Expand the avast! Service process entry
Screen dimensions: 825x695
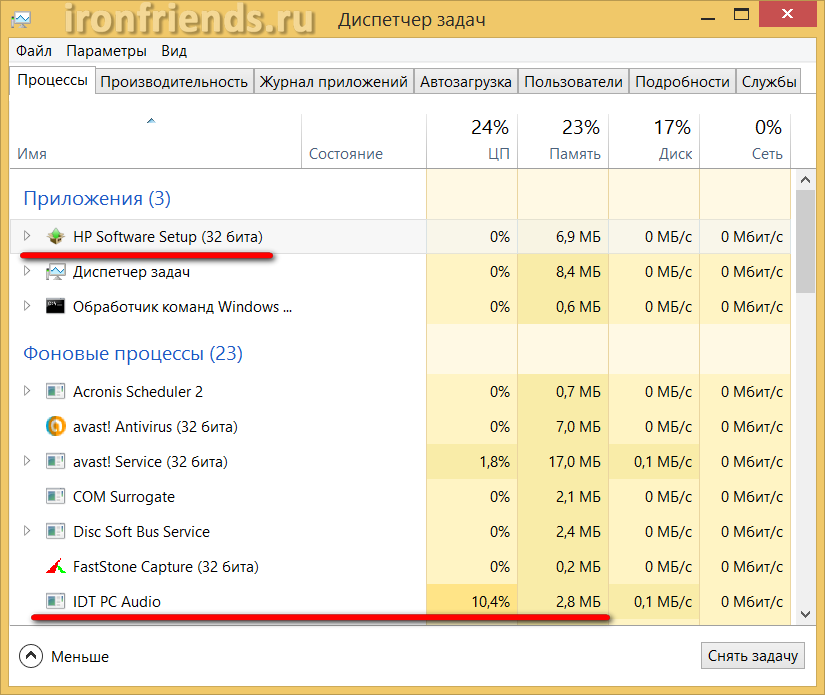tap(27, 462)
